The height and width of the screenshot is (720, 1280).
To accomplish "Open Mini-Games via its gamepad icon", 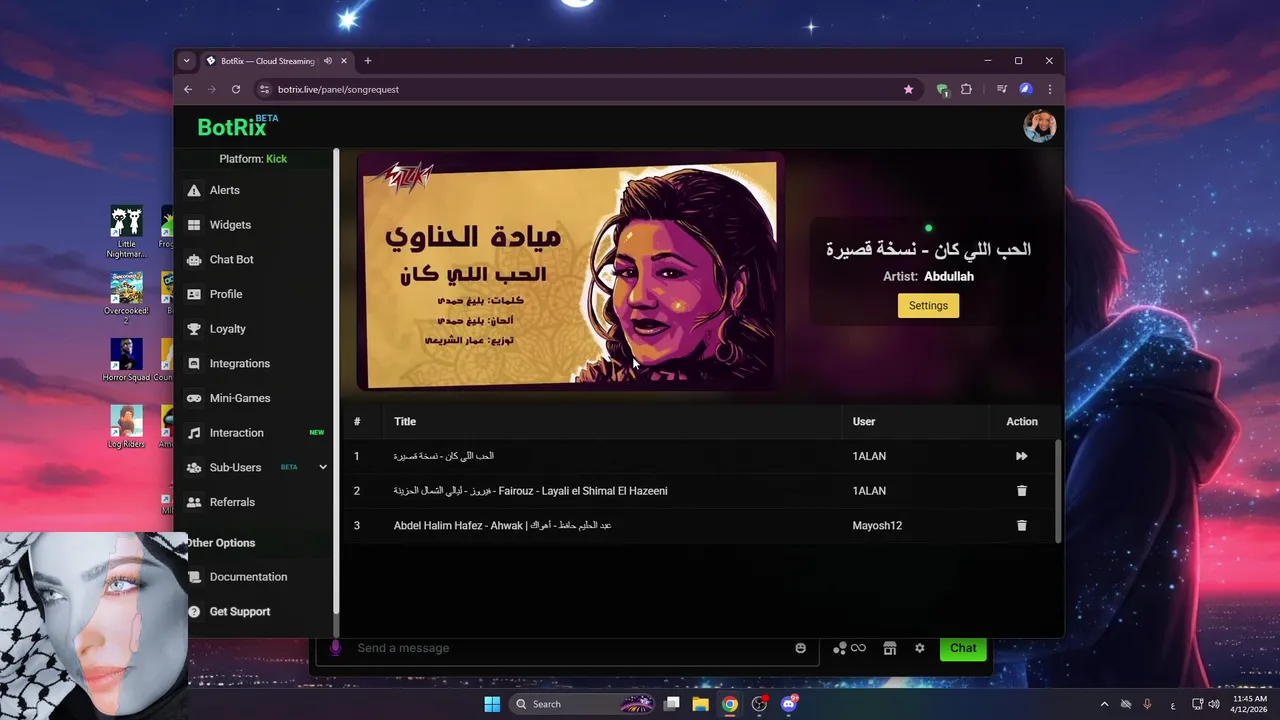I will pos(194,398).
